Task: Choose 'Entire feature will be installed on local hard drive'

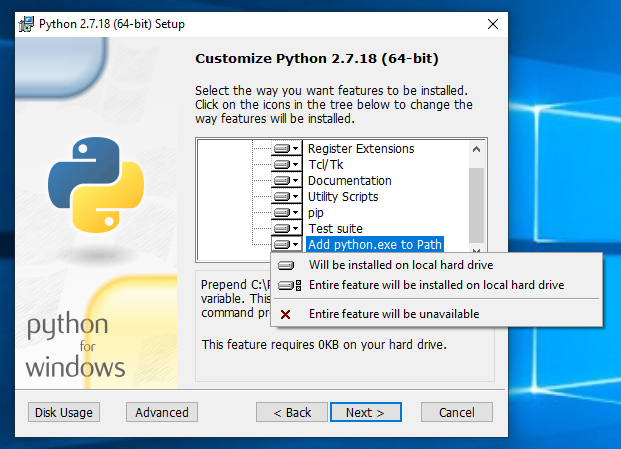Action: pos(436,285)
